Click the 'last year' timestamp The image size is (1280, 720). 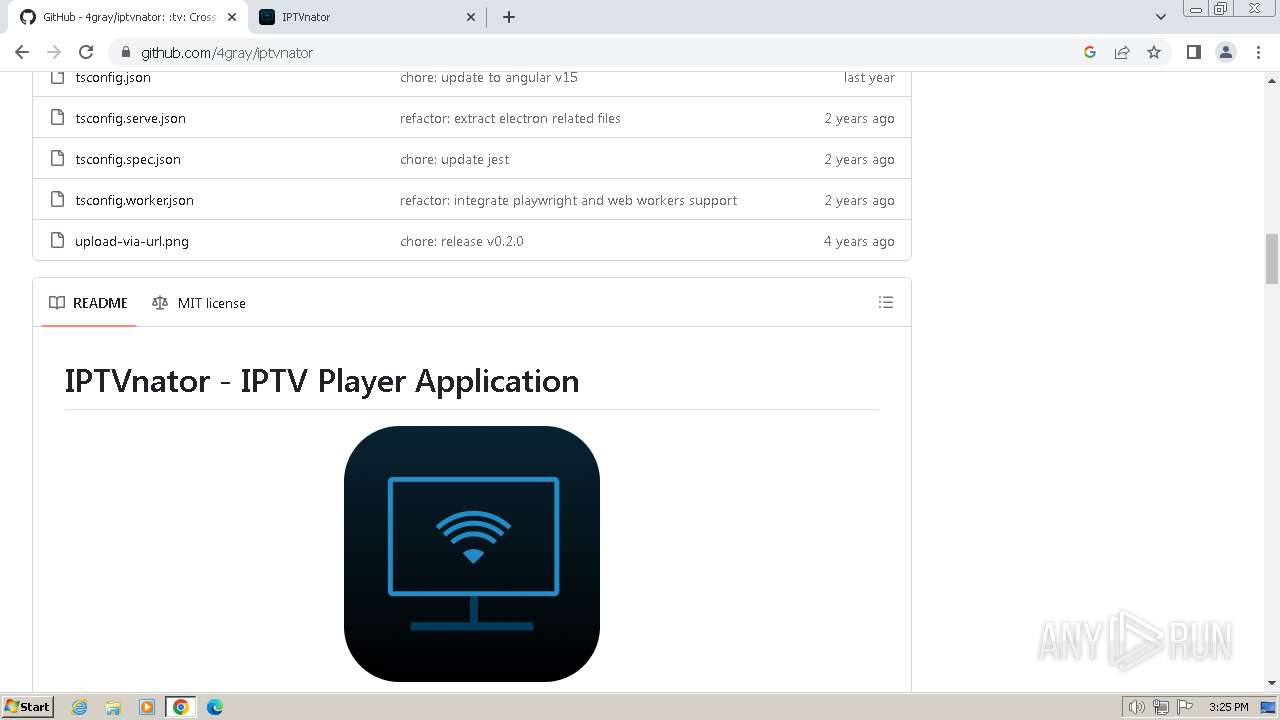(x=869, y=77)
